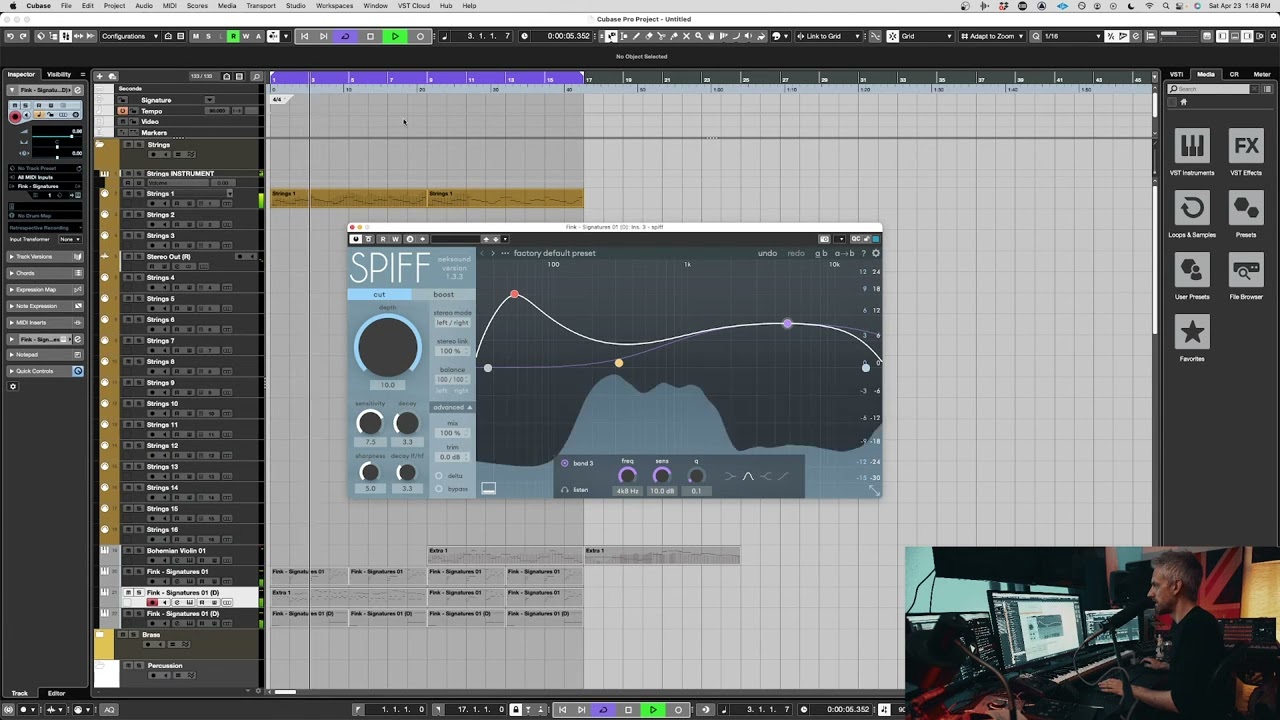This screenshot has width=1280, height=720.
Task: Click SPIFF depth knob
Action: [x=388, y=347]
